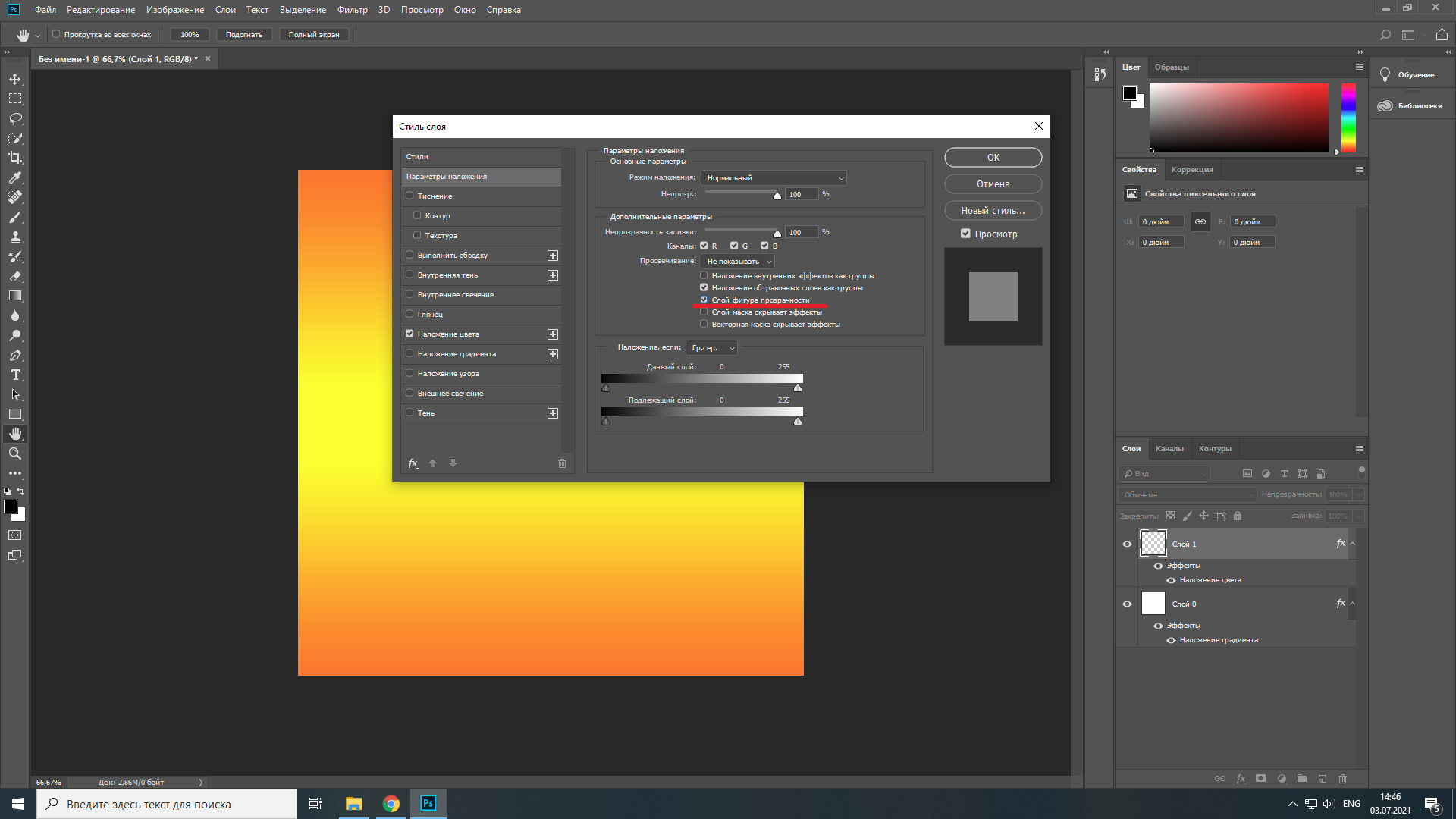
Task: Click the Подогнать button
Action: [244, 35]
